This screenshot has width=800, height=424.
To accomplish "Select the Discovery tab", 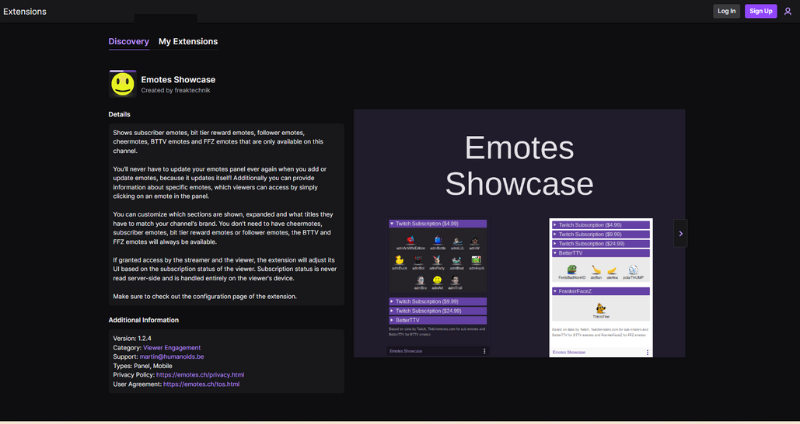I will click(x=129, y=42).
